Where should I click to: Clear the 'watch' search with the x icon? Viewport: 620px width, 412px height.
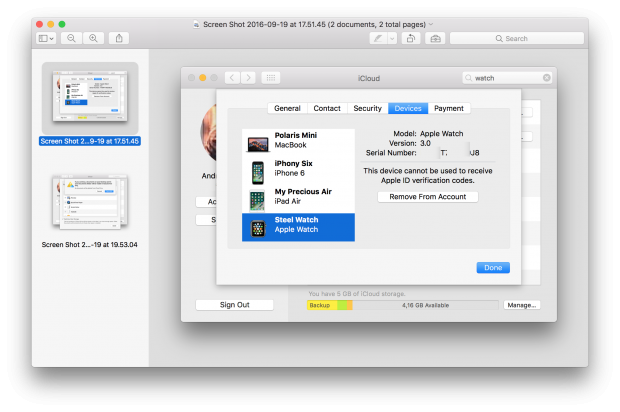tap(546, 77)
